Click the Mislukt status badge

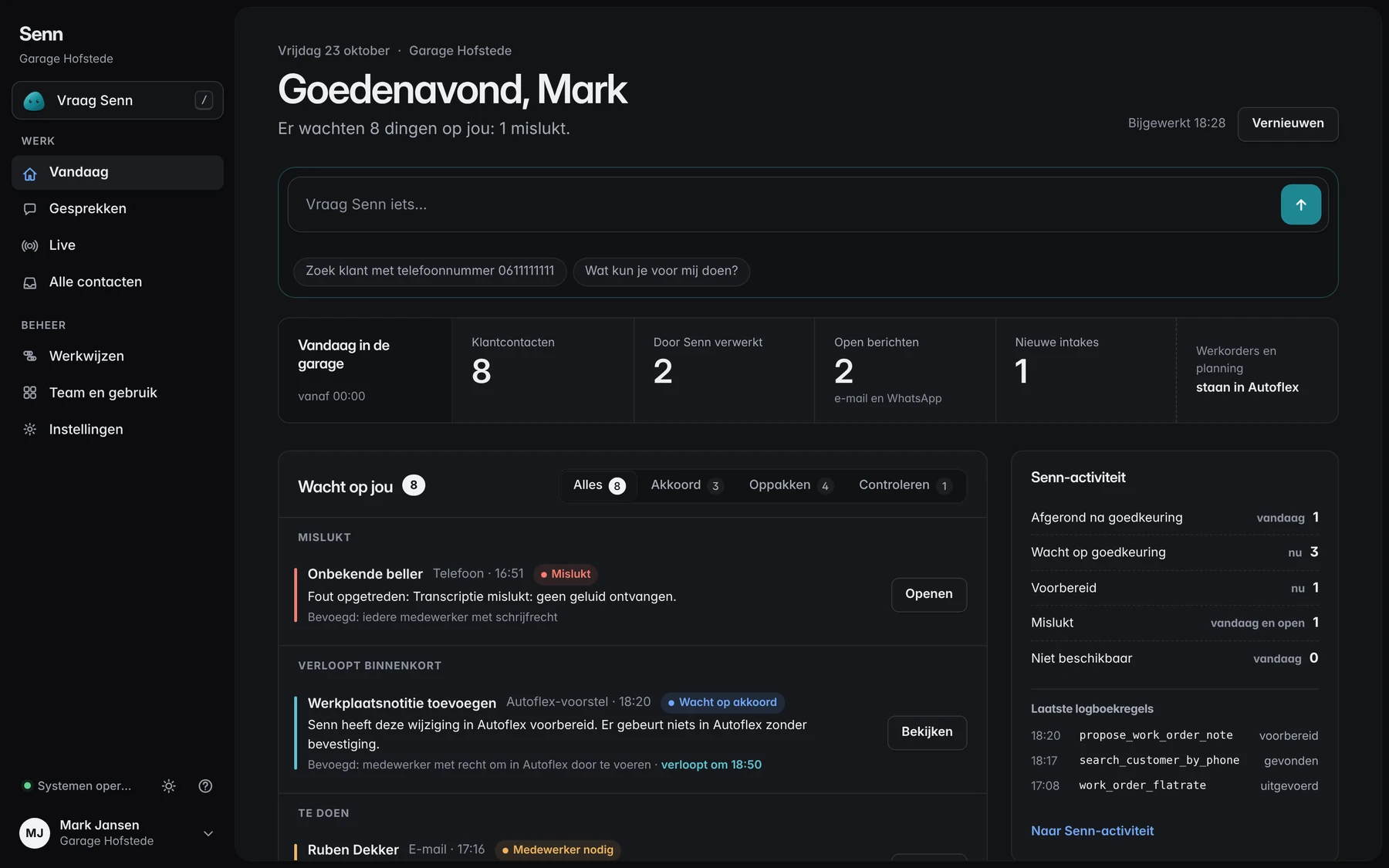566,574
